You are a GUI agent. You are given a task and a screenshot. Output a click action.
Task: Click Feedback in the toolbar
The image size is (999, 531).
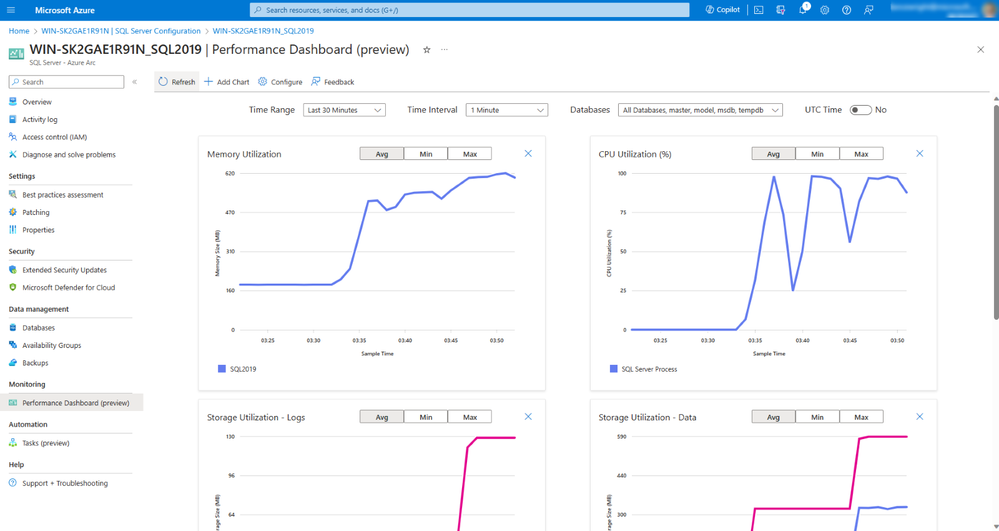[333, 82]
